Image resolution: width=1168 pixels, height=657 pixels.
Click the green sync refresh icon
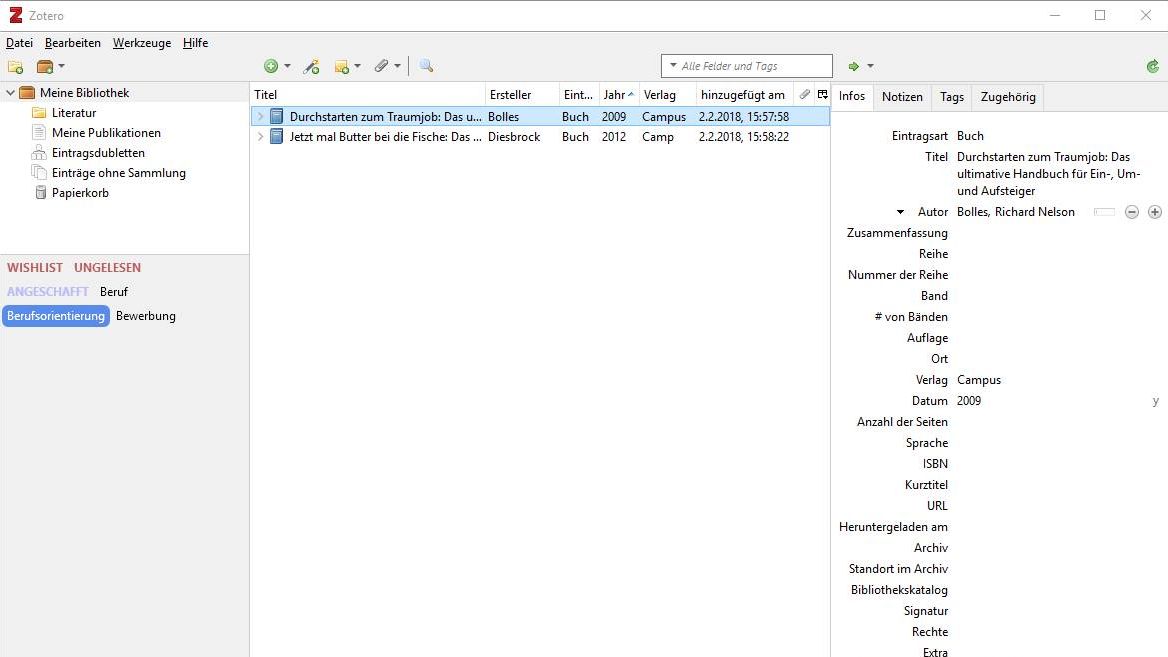[x=1153, y=67]
